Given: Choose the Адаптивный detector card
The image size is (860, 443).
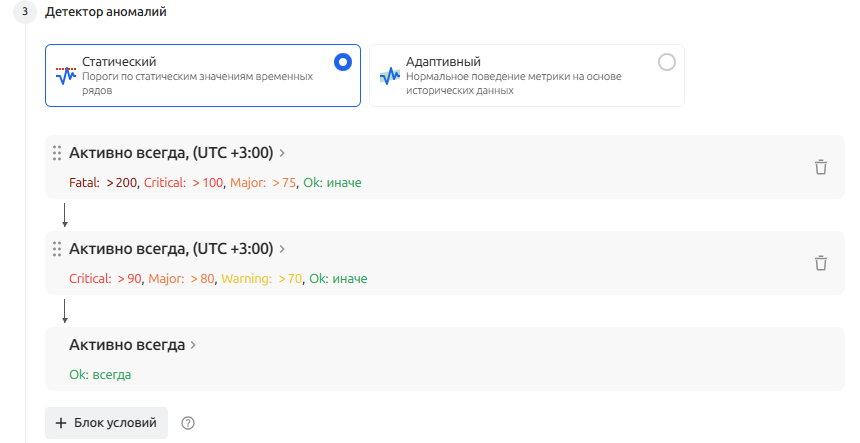Looking at the screenshot, I should click(x=527, y=76).
